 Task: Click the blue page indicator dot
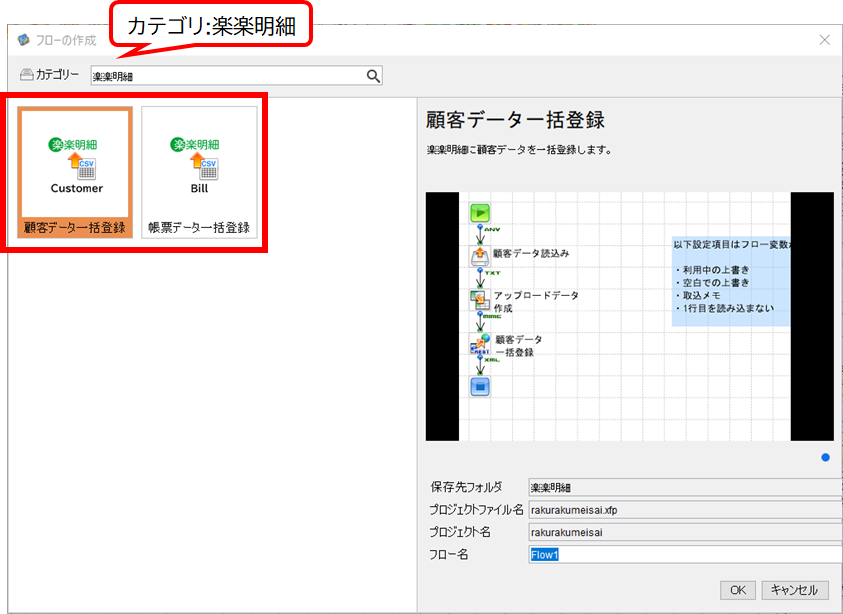825,458
